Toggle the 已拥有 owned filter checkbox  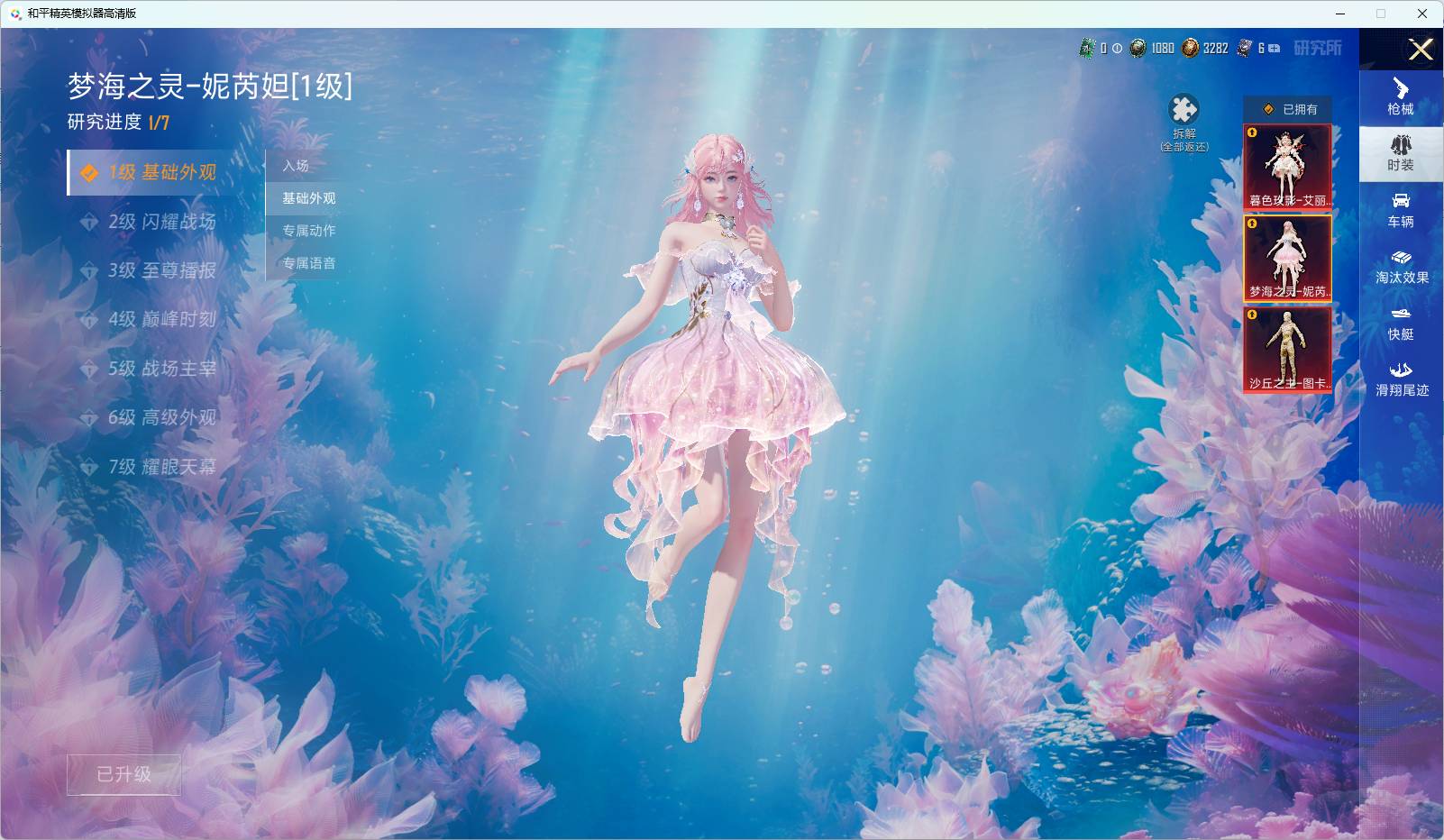click(x=1268, y=109)
